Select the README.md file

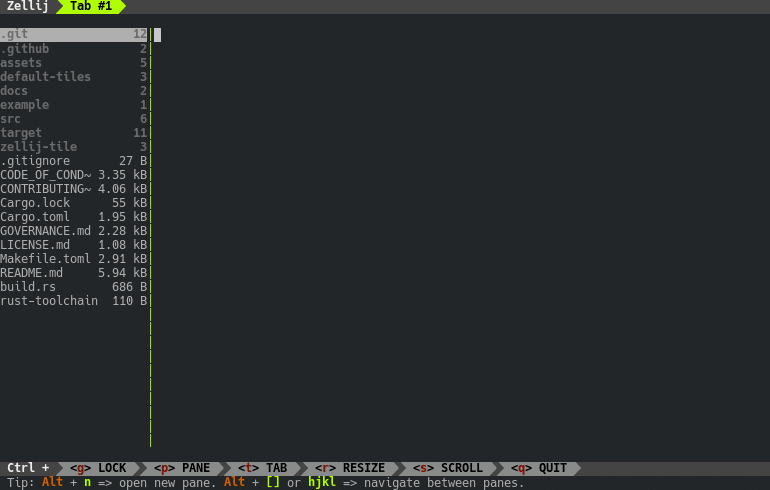coord(74,272)
